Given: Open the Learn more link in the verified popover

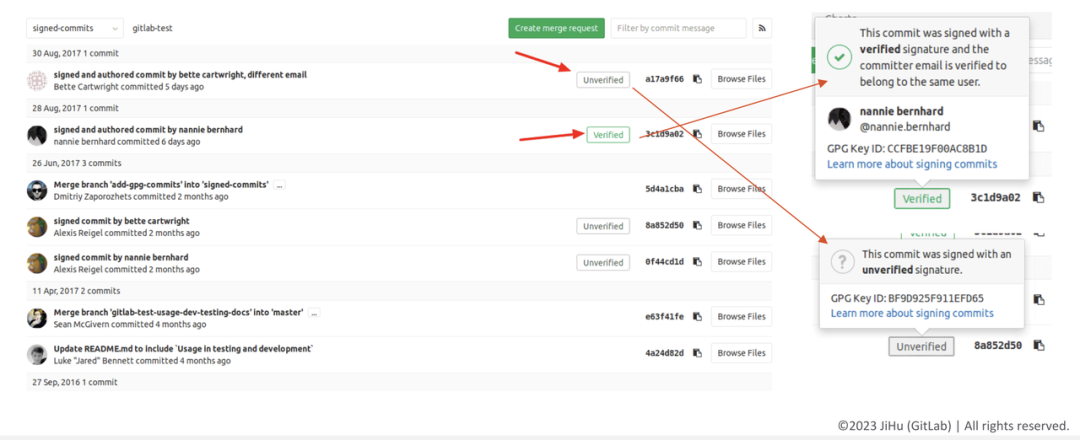Looking at the screenshot, I should click(912, 164).
